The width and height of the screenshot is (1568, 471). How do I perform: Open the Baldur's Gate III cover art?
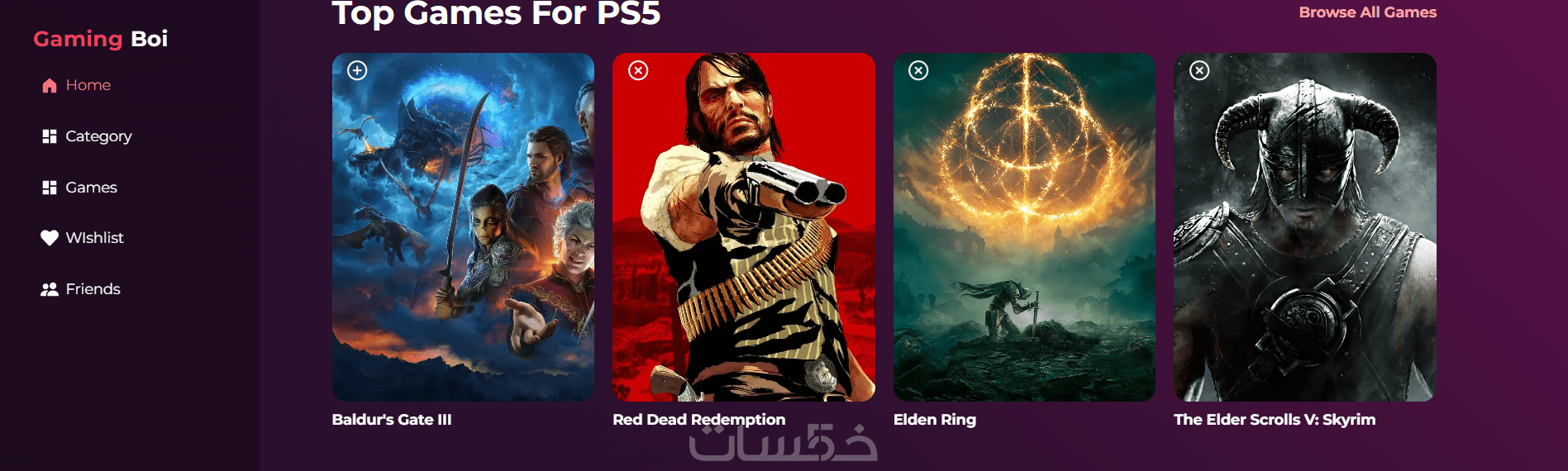pos(463,227)
